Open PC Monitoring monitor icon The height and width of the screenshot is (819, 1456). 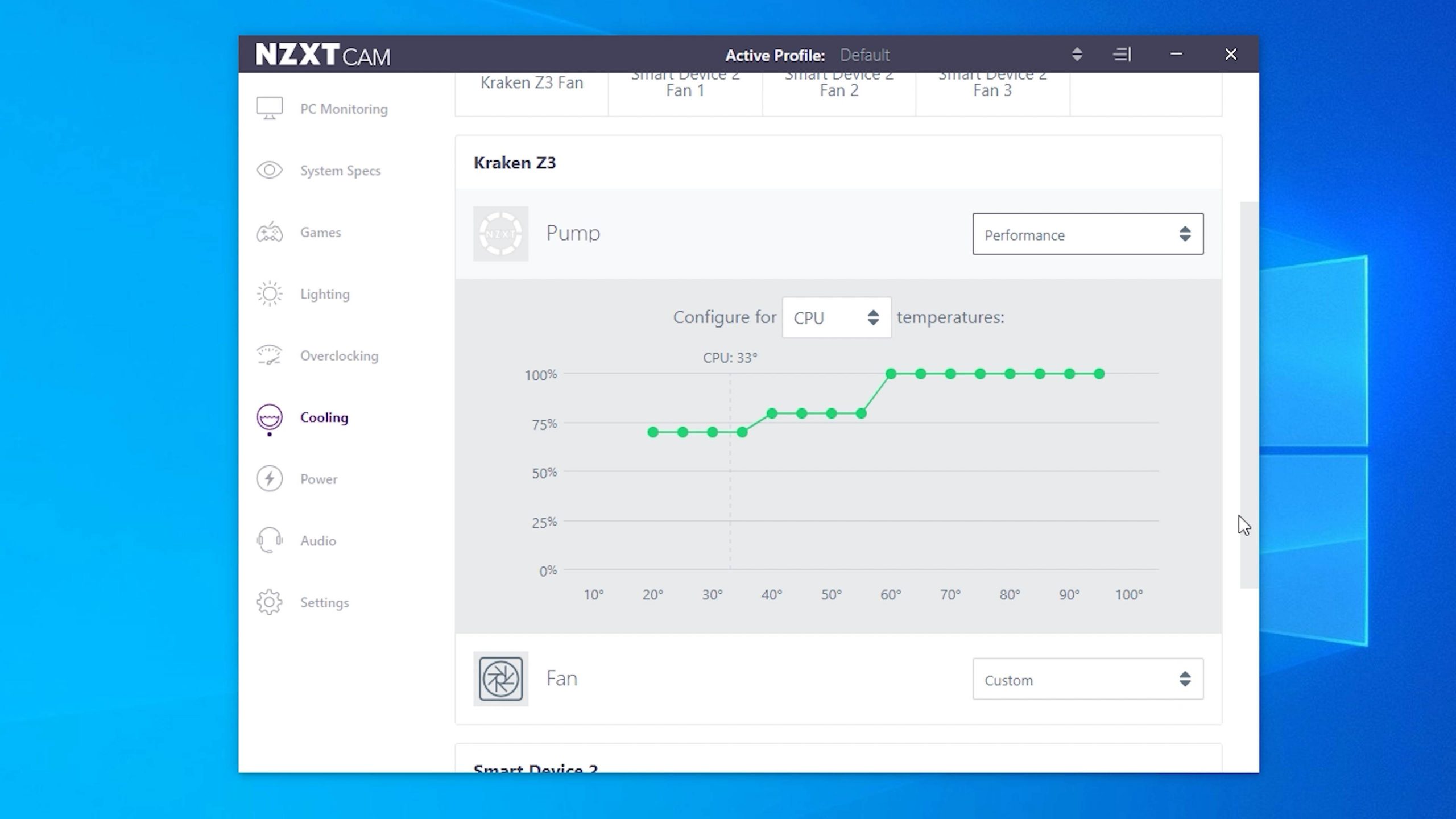coord(269,108)
